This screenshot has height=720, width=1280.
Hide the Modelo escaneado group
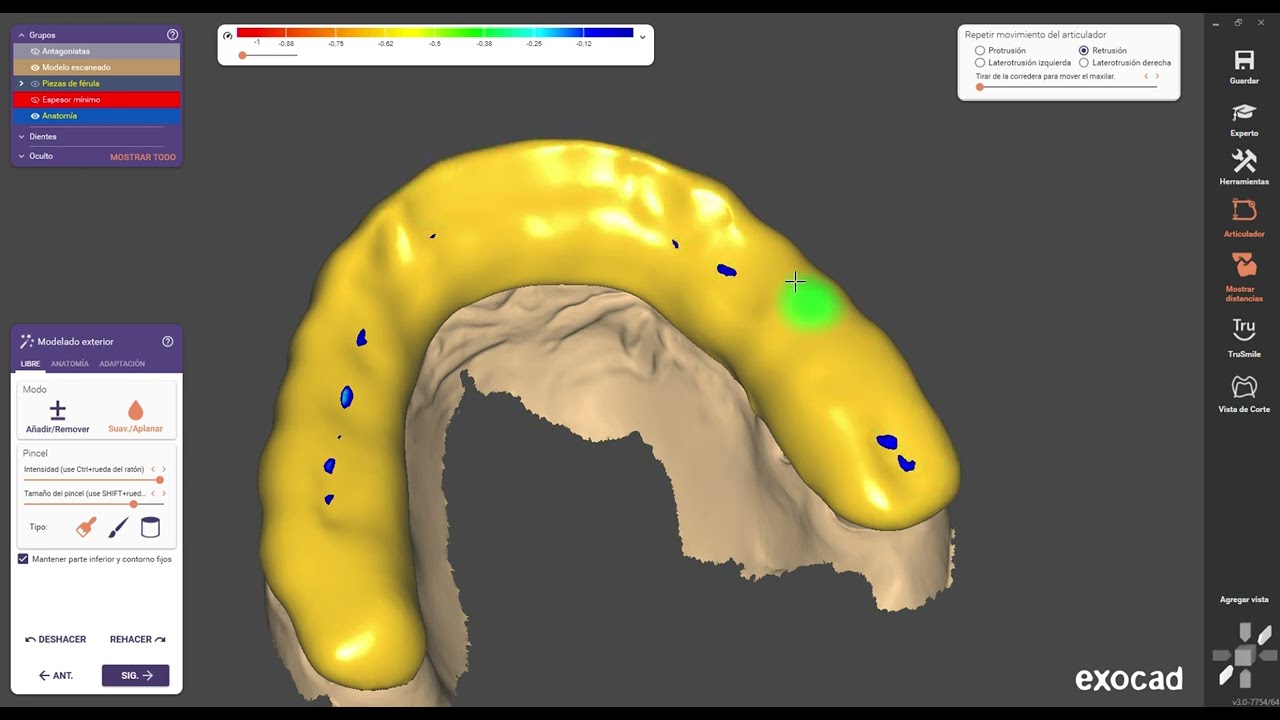click(x=35, y=67)
